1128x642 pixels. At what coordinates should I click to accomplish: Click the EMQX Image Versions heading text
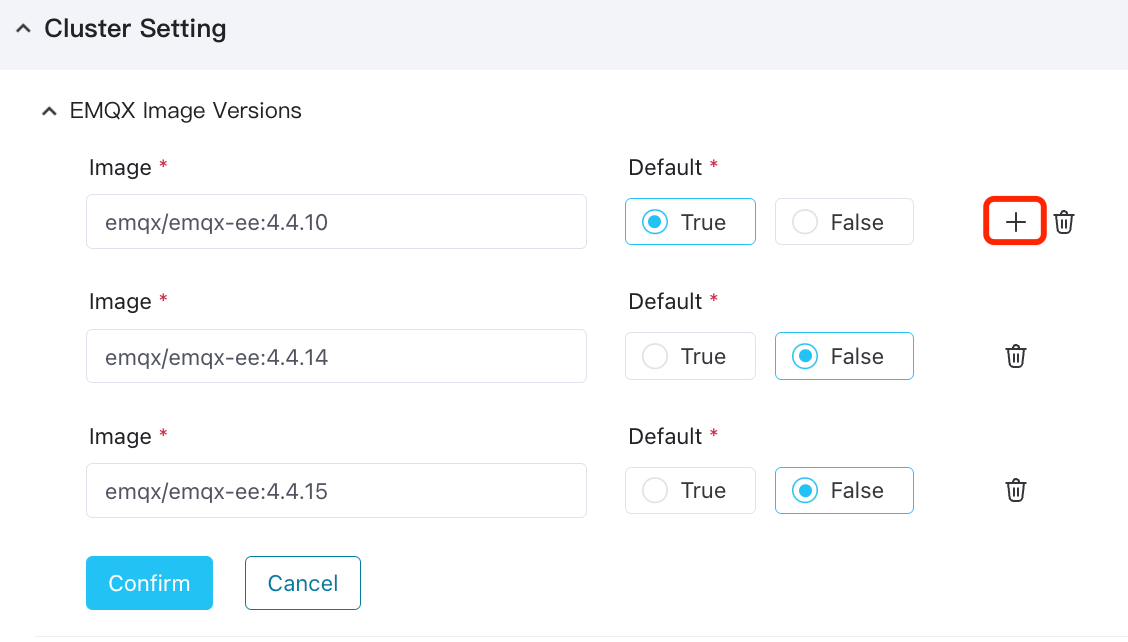click(x=186, y=110)
